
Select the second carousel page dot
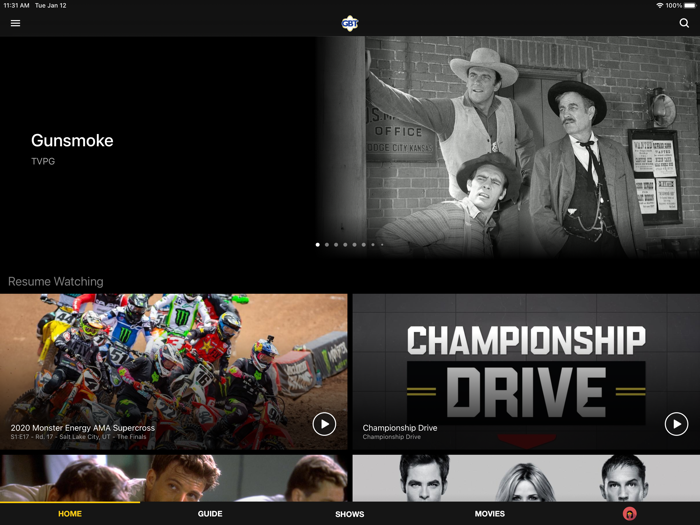pos(327,245)
